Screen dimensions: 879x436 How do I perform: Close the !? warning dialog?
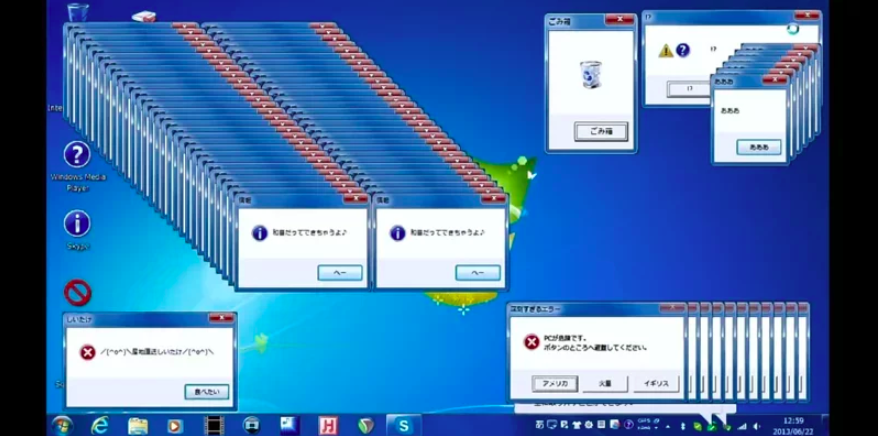(x=807, y=15)
